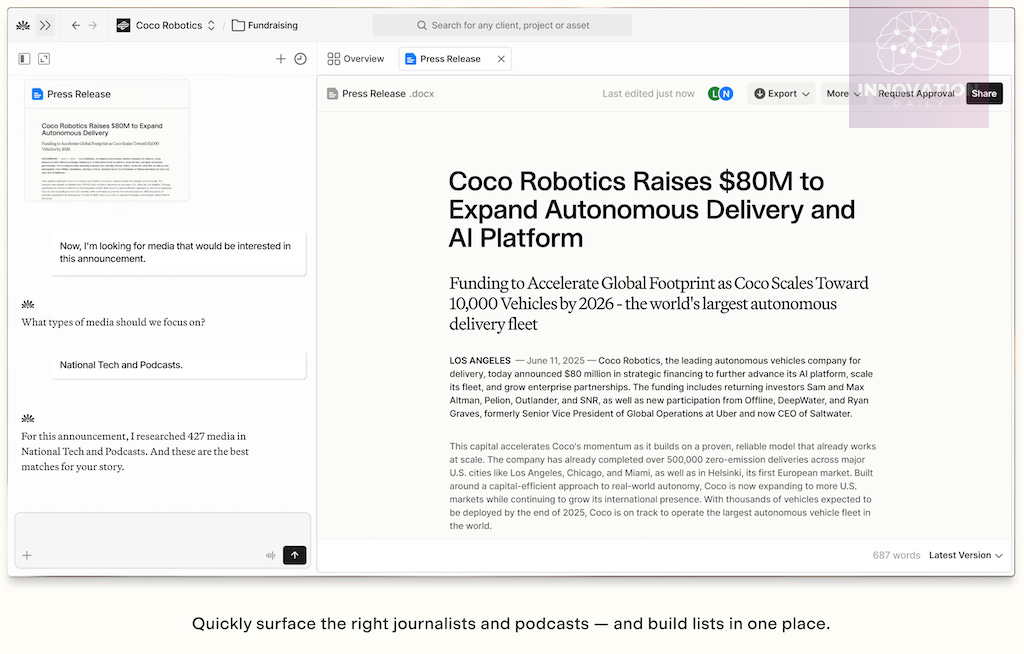Image resolution: width=1024 pixels, height=654 pixels.
Task: Click the app logo icon at top left
Action: point(23,25)
